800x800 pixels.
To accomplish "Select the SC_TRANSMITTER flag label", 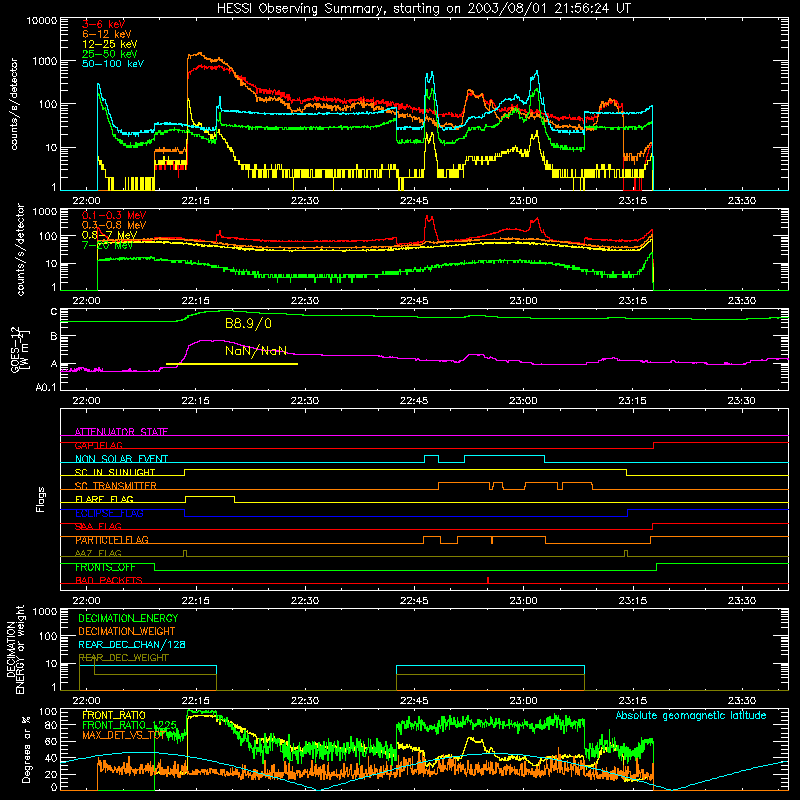I will click(116, 486).
